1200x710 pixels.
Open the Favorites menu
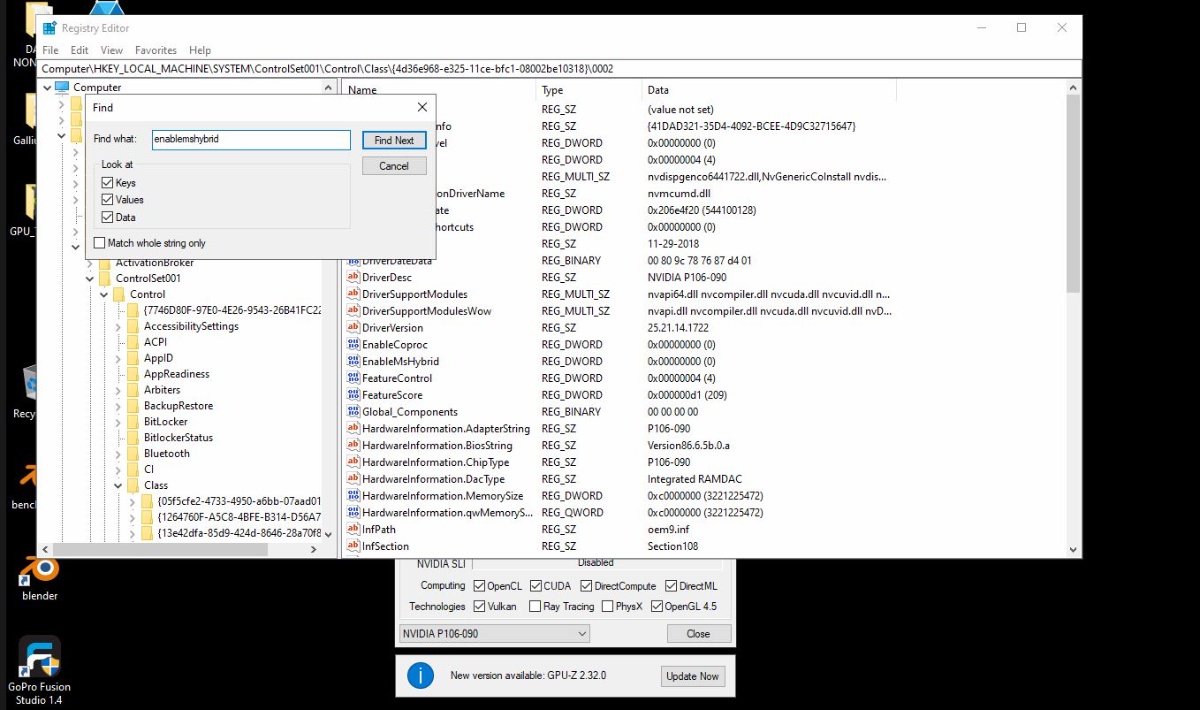click(x=156, y=50)
